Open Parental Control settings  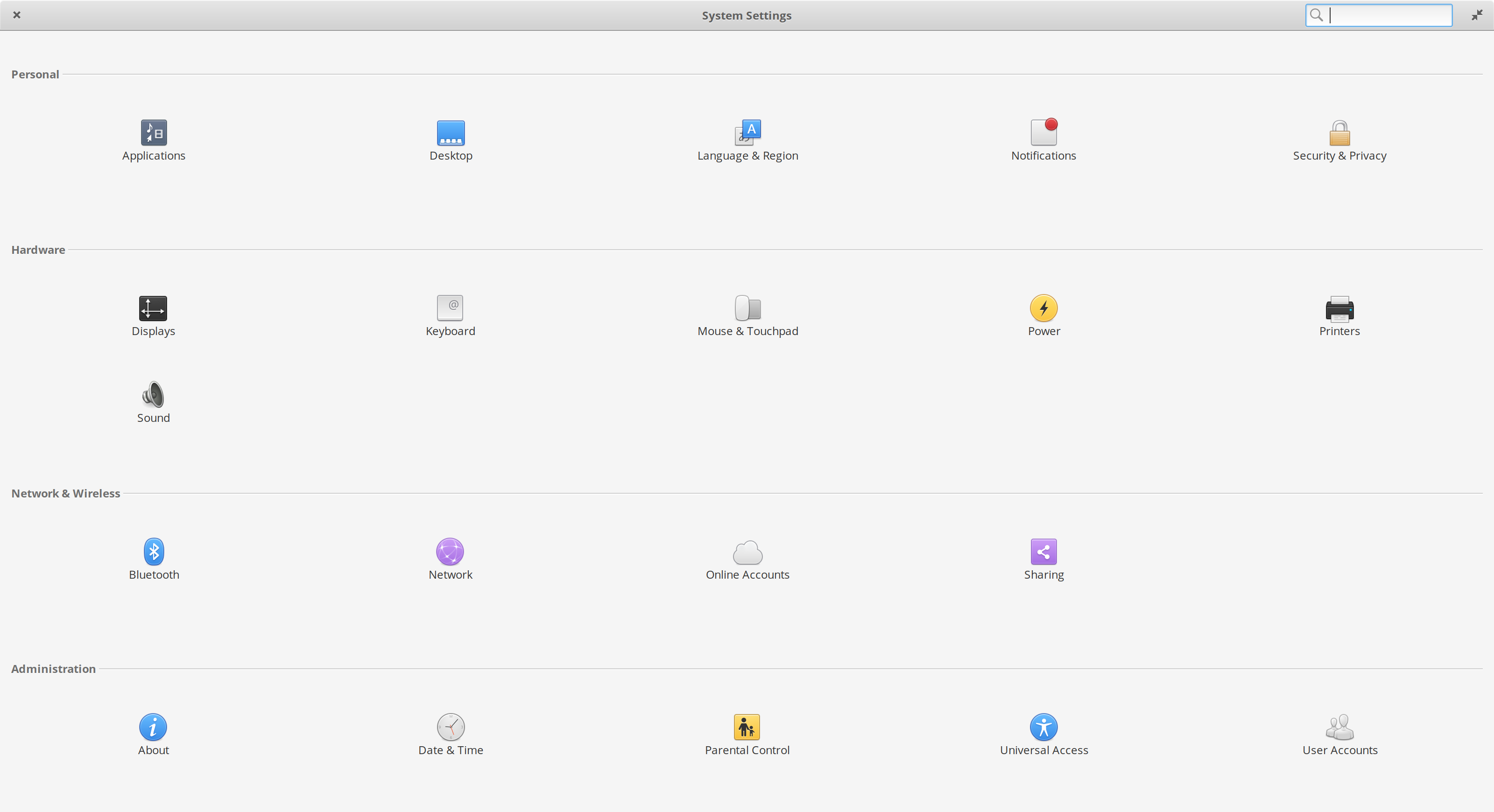coord(747,735)
